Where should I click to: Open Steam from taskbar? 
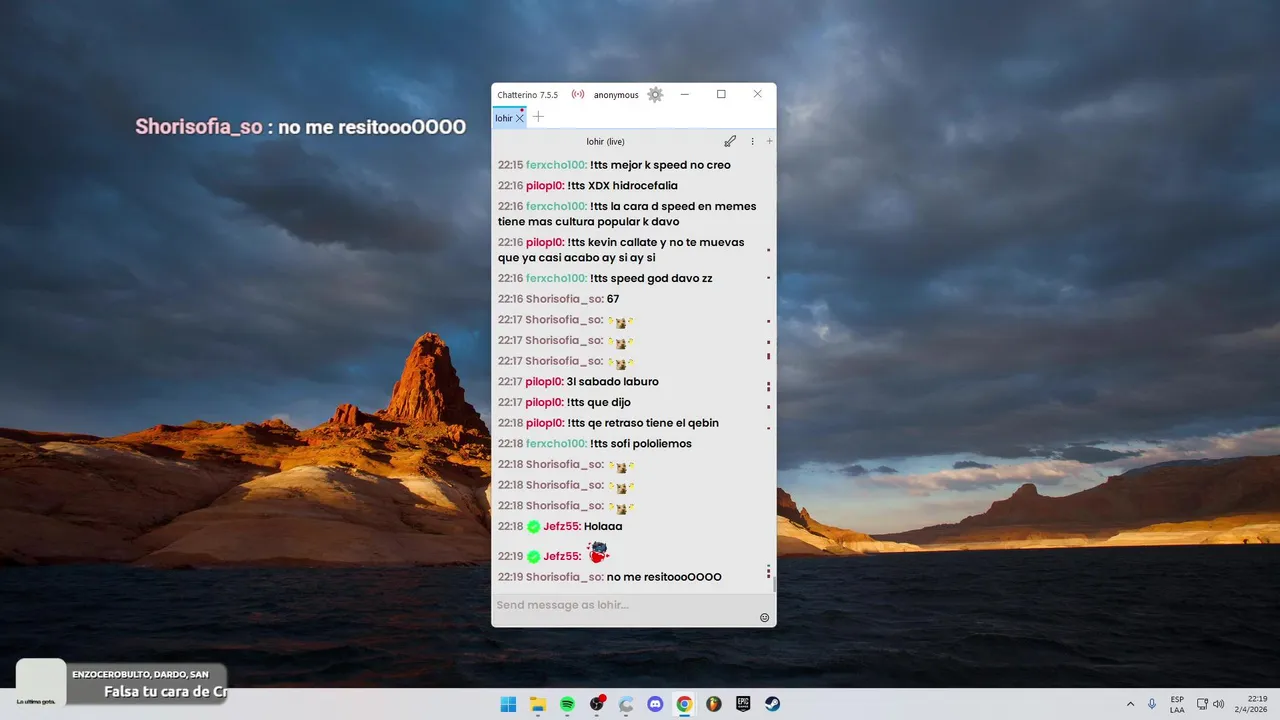[x=773, y=704]
